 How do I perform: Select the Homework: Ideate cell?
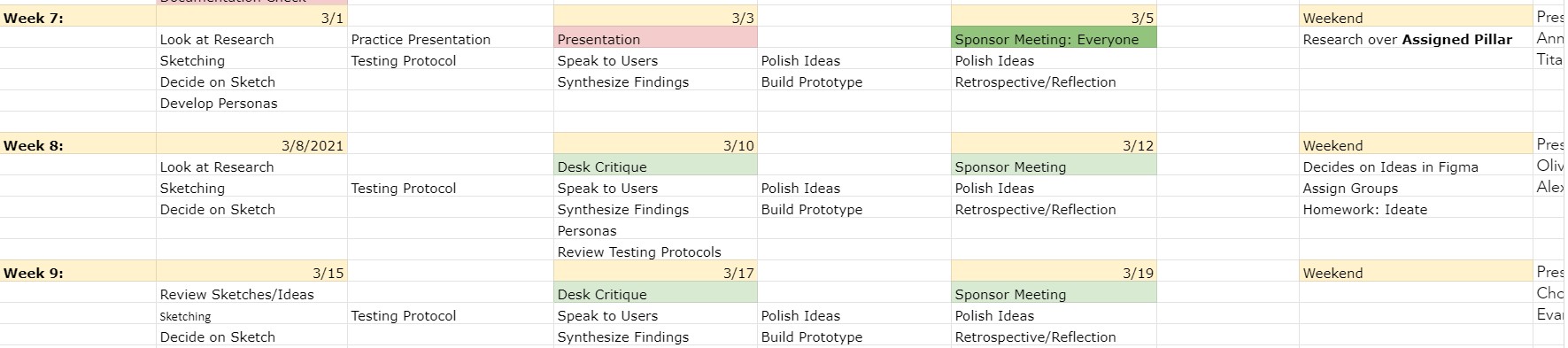coord(1416,209)
